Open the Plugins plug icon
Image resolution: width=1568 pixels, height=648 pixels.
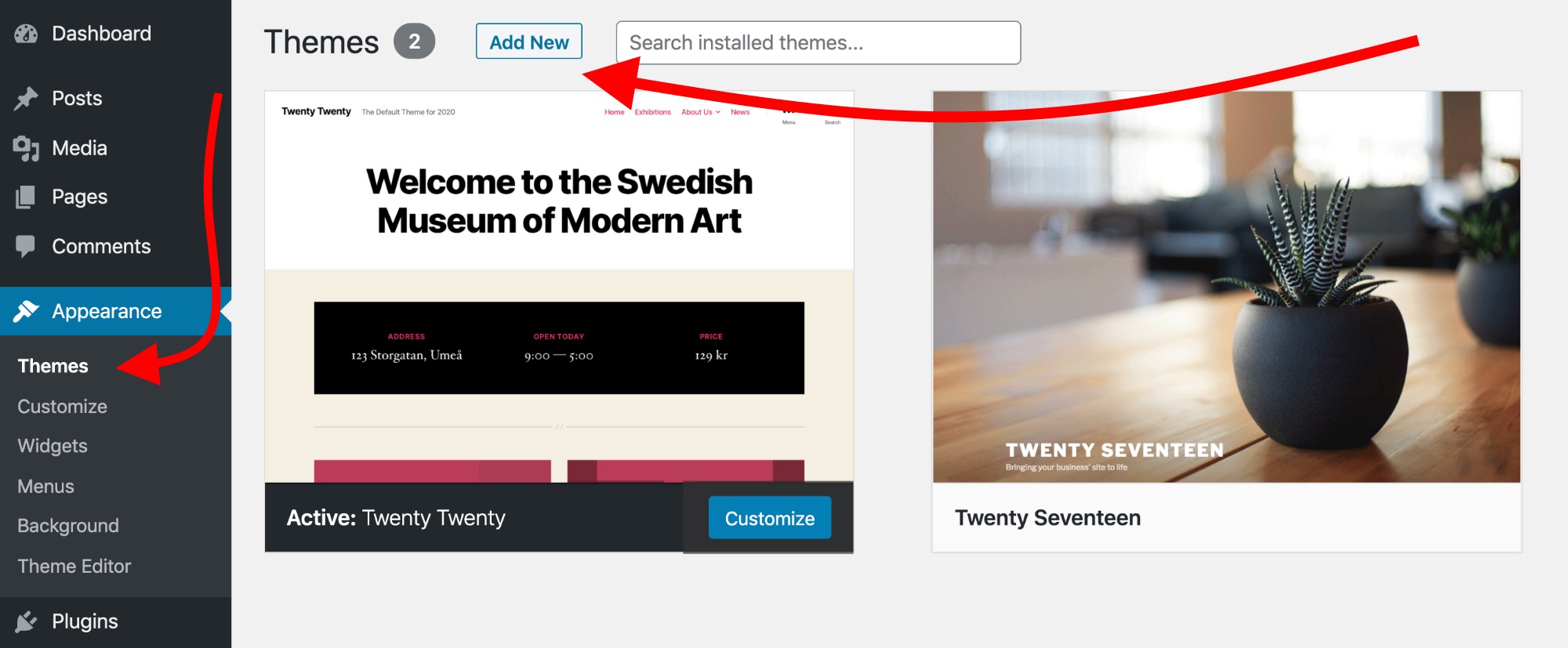(x=26, y=621)
